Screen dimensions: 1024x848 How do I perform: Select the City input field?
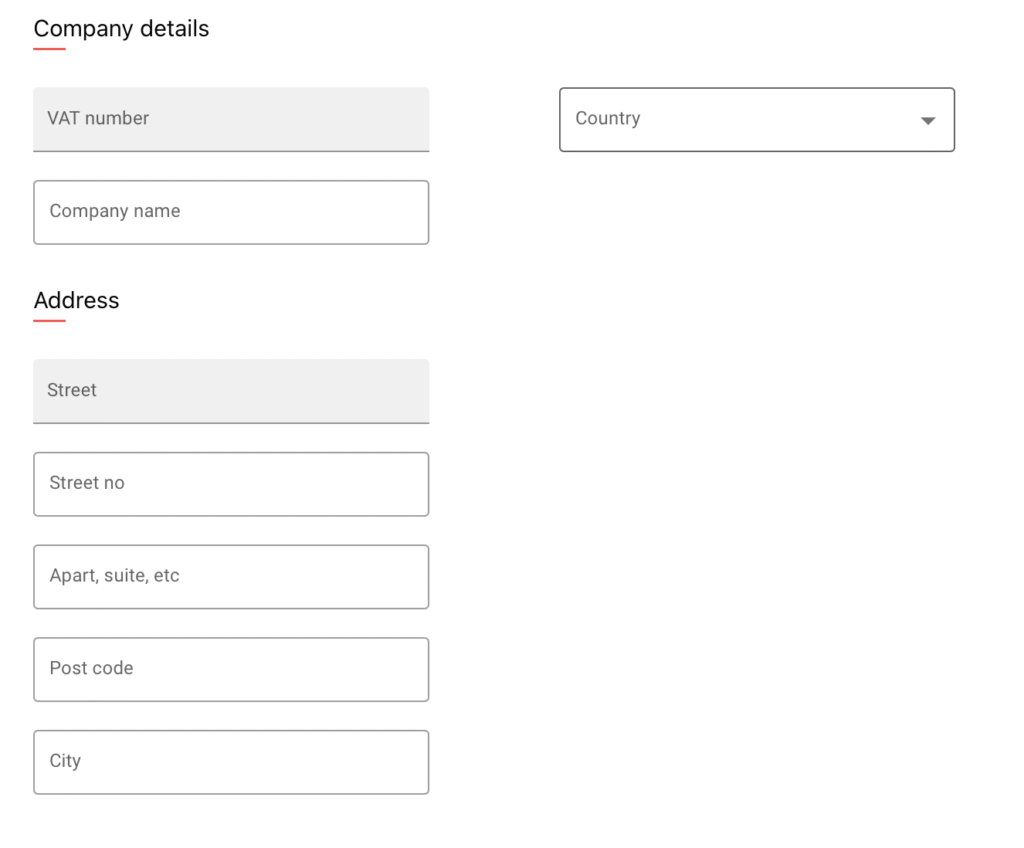point(231,762)
